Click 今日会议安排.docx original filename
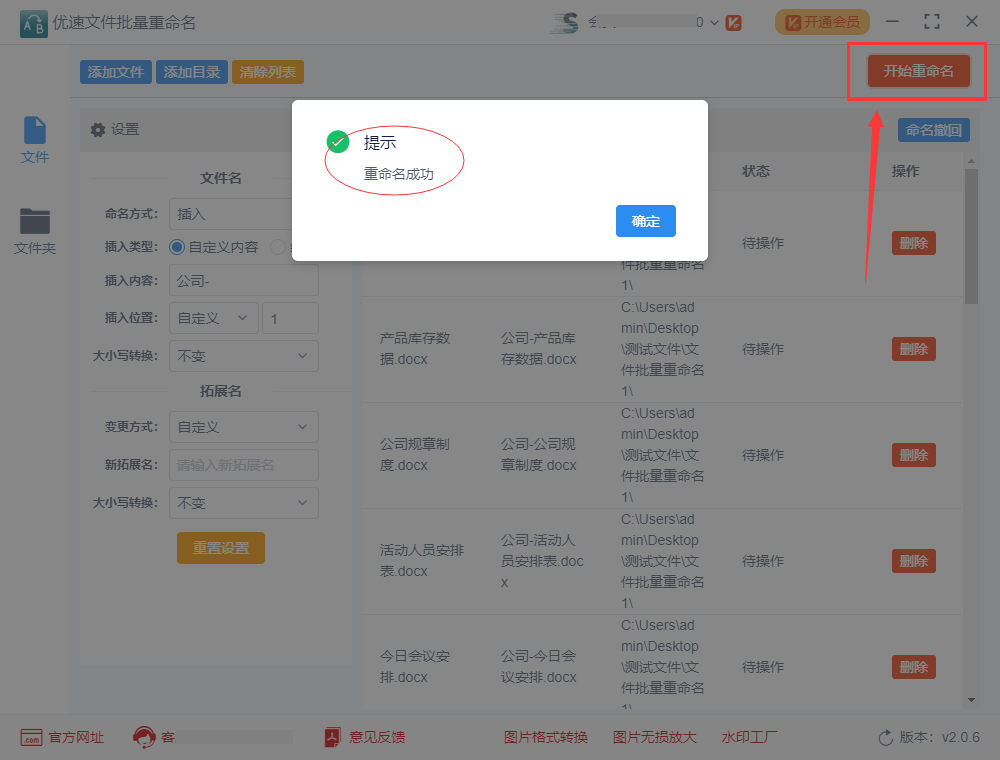The height and width of the screenshot is (760, 1000). coord(415,667)
